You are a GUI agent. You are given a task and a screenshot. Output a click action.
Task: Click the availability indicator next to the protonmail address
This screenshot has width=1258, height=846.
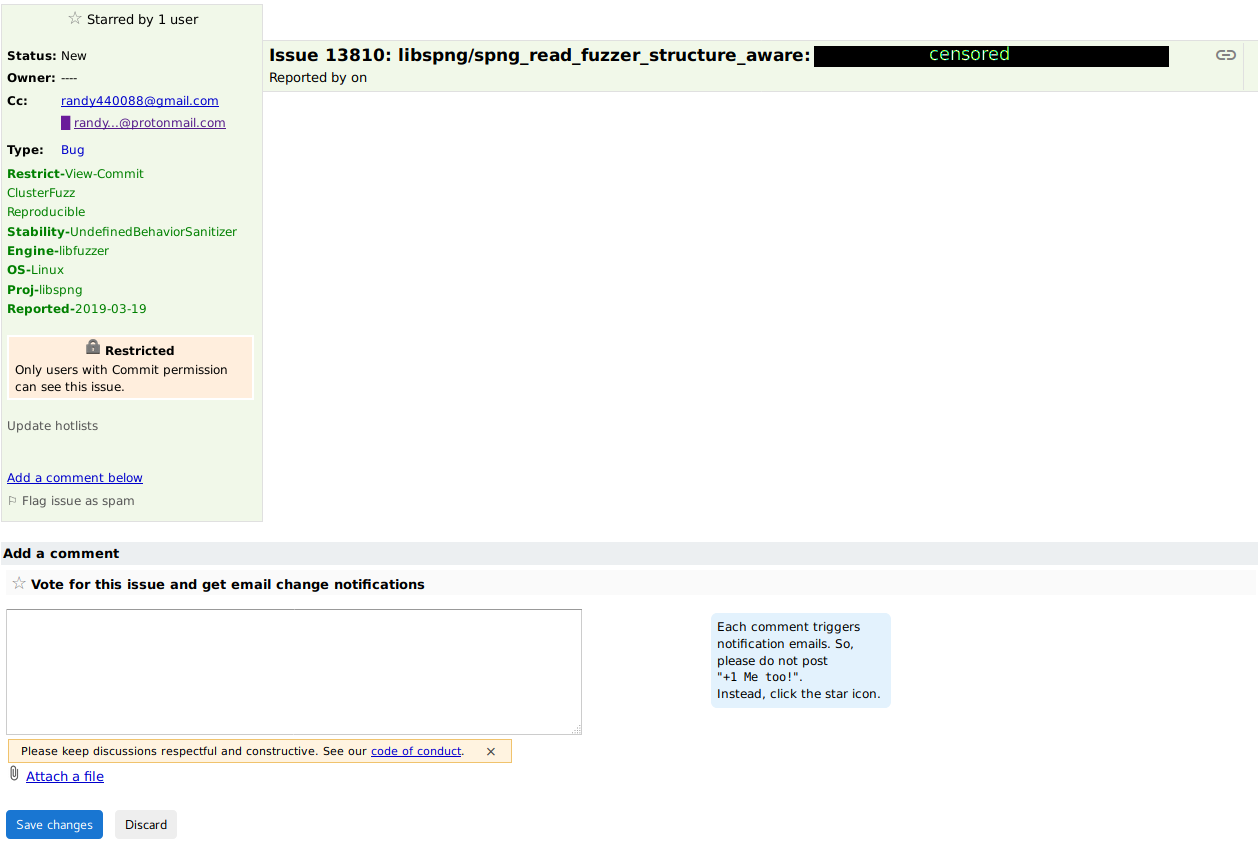[x=66, y=121]
